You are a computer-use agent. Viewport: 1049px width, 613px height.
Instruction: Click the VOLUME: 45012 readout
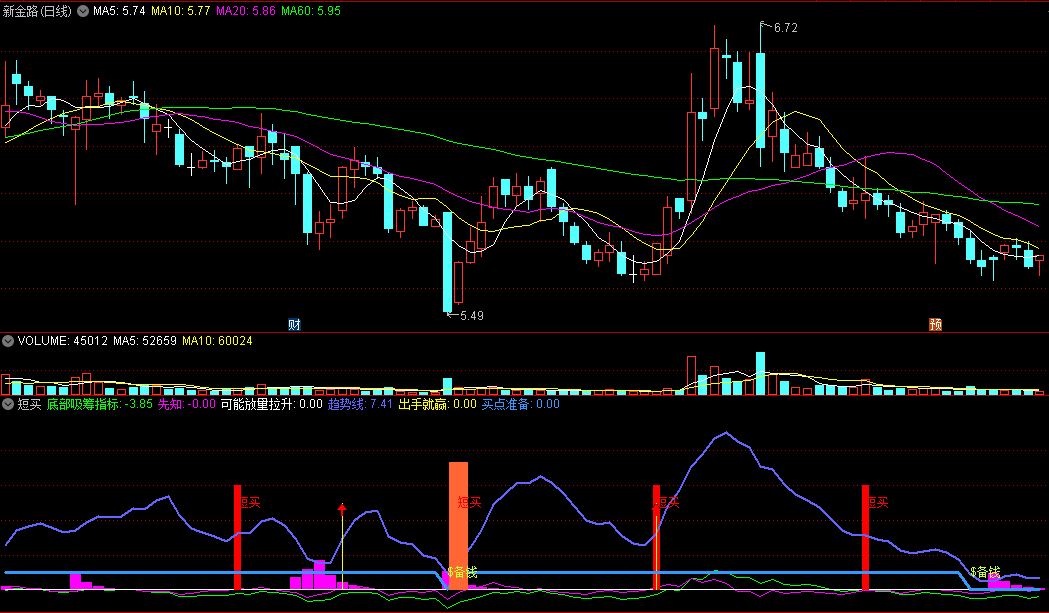63,341
